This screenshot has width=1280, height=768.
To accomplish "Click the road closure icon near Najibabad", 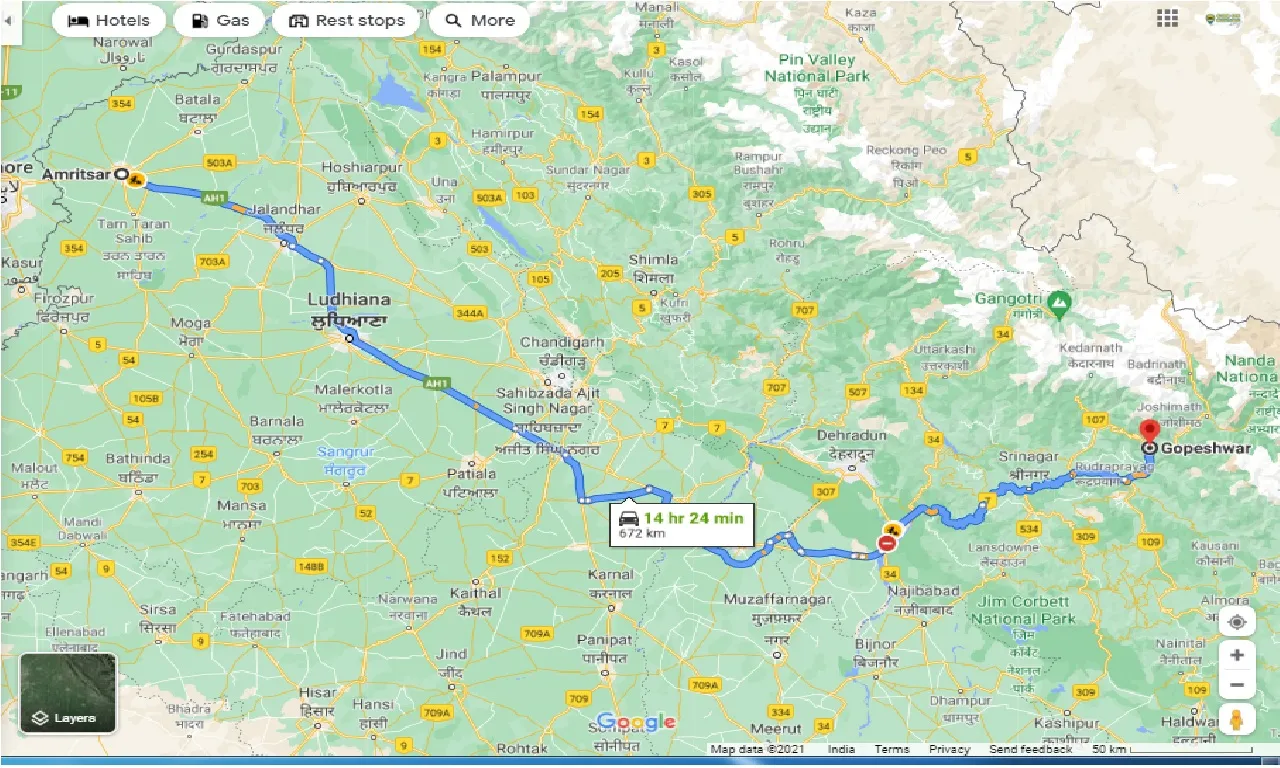I will click(x=886, y=544).
